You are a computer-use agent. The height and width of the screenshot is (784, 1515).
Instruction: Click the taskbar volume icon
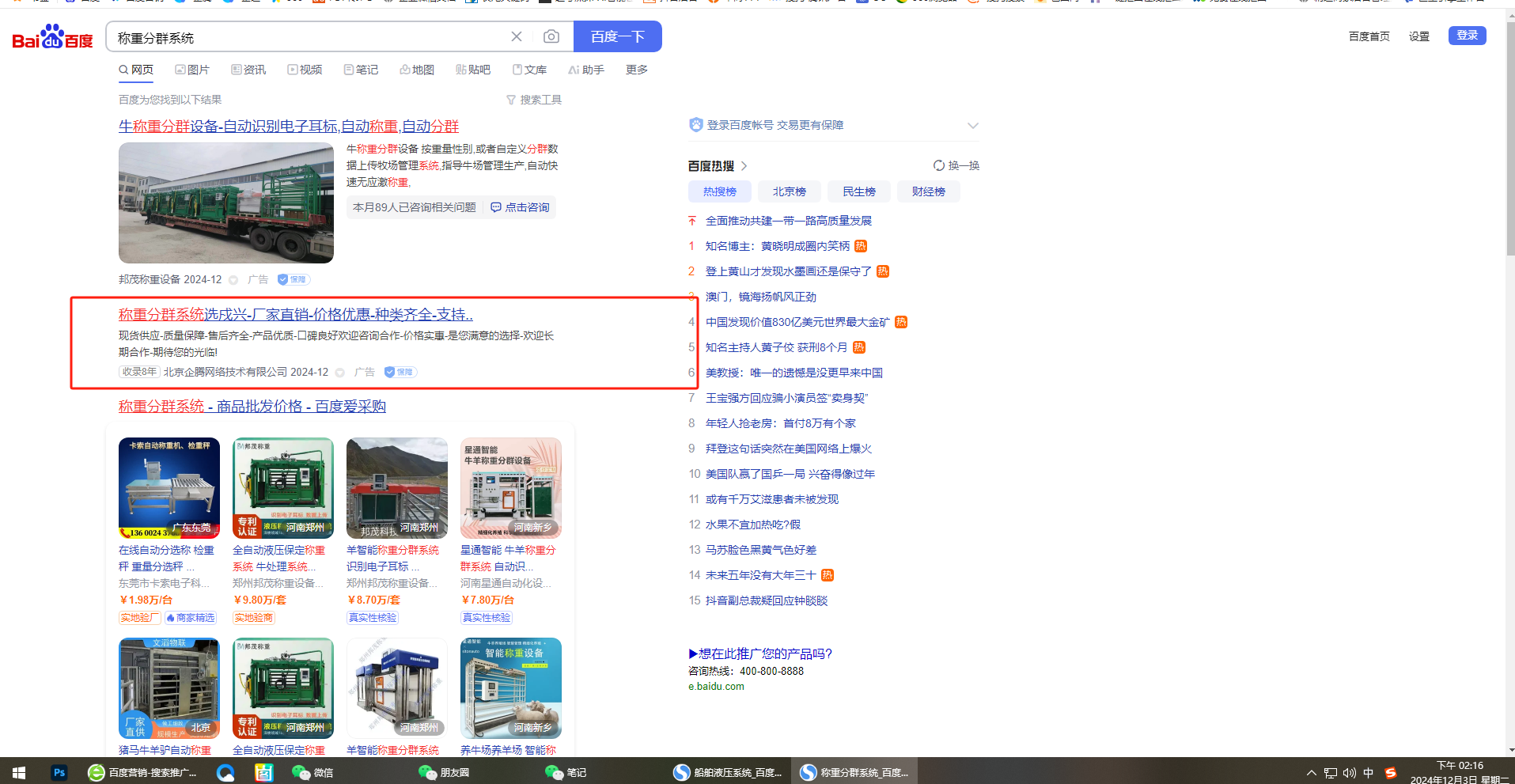(x=1349, y=773)
